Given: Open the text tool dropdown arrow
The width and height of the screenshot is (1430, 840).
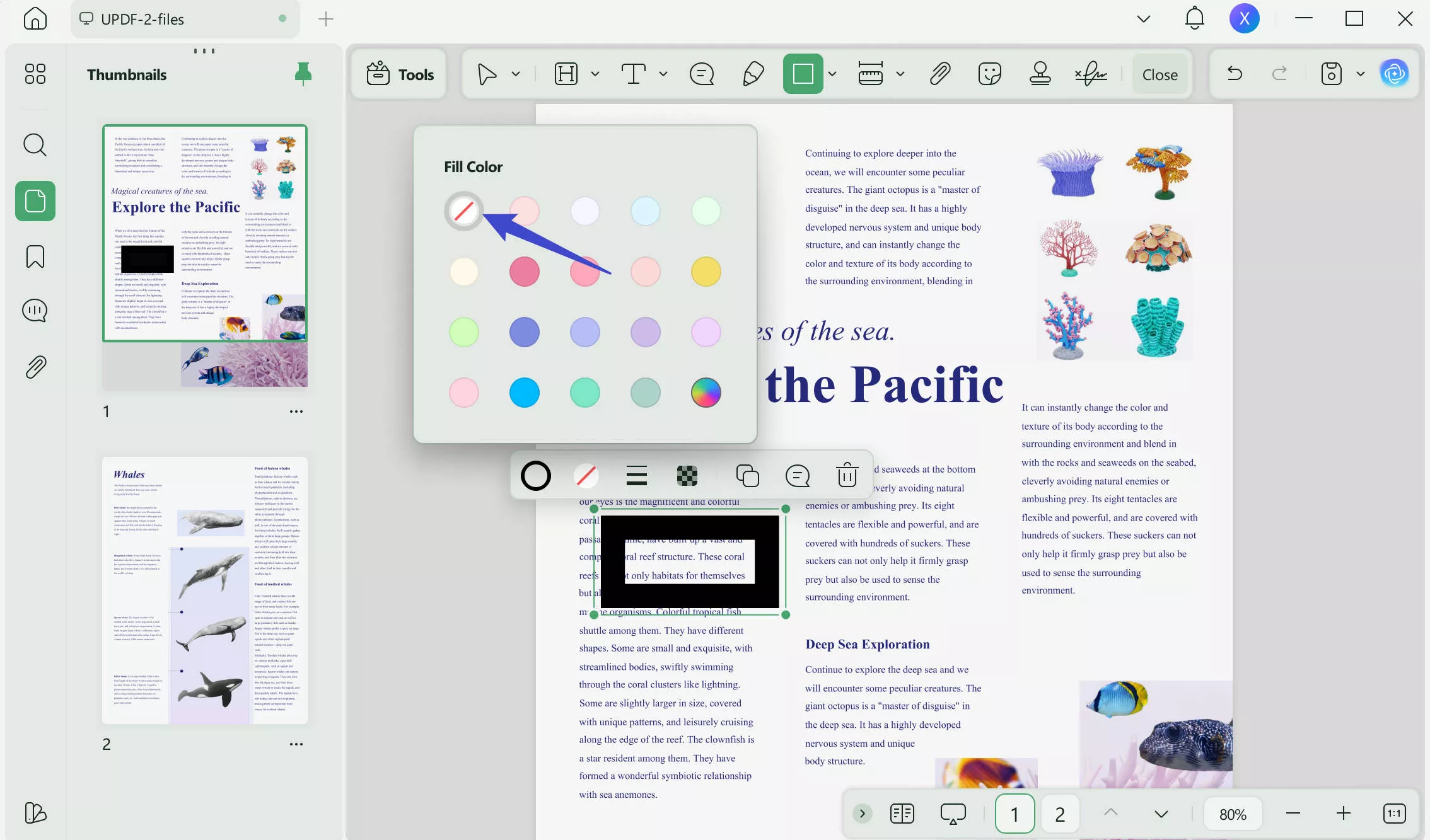Looking at the screenshot, I should [x=663, y=74].
